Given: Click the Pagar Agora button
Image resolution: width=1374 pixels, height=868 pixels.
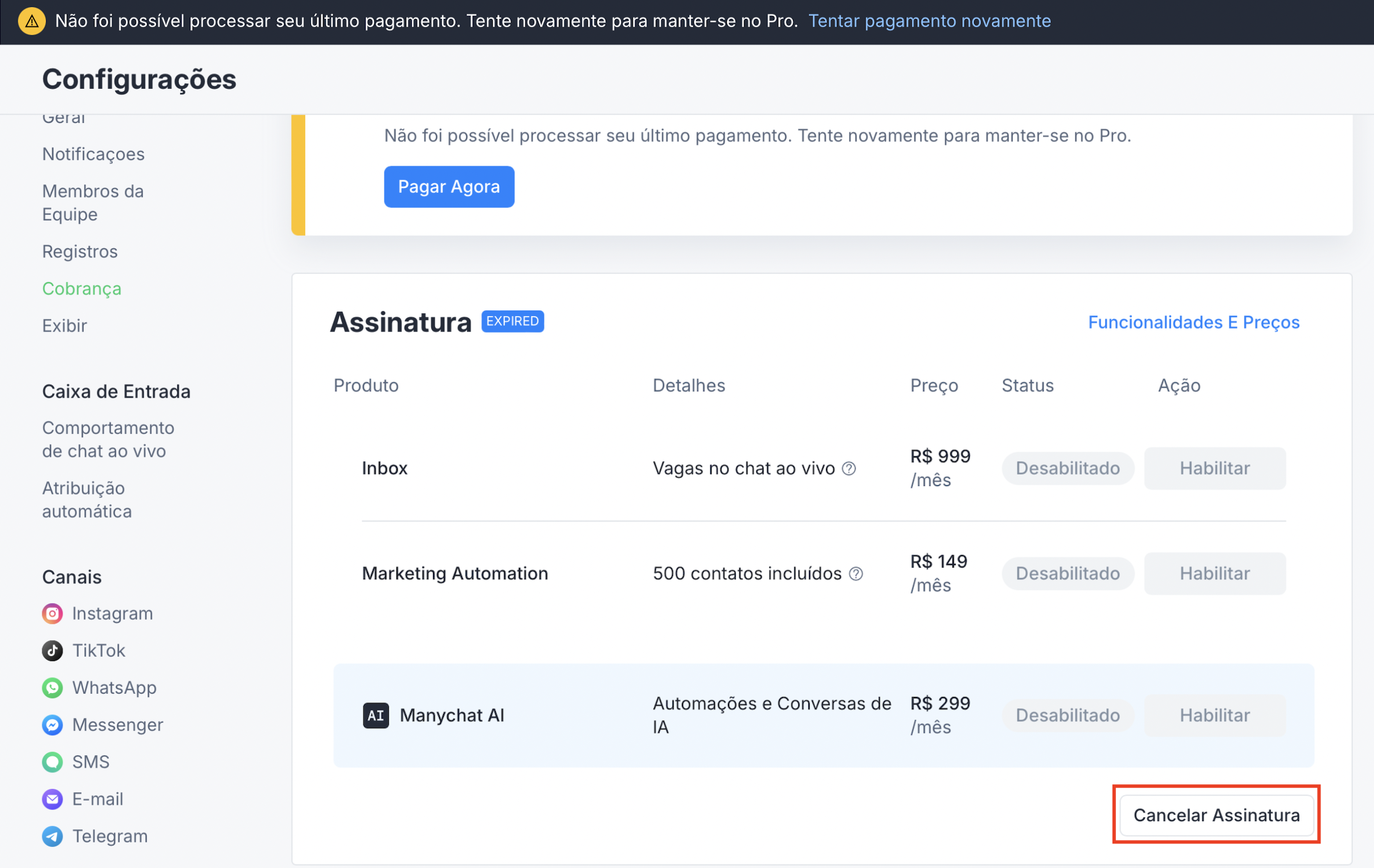Looking at the screenshot, I should 449,187.
